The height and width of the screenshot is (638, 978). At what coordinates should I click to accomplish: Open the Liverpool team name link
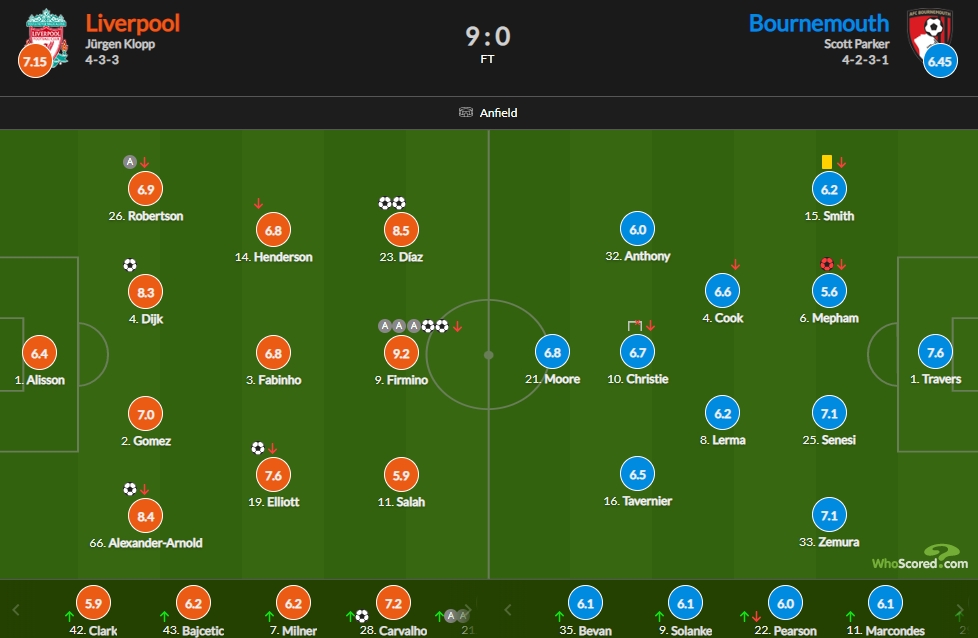pyautogui.click(x=133, y=22)
